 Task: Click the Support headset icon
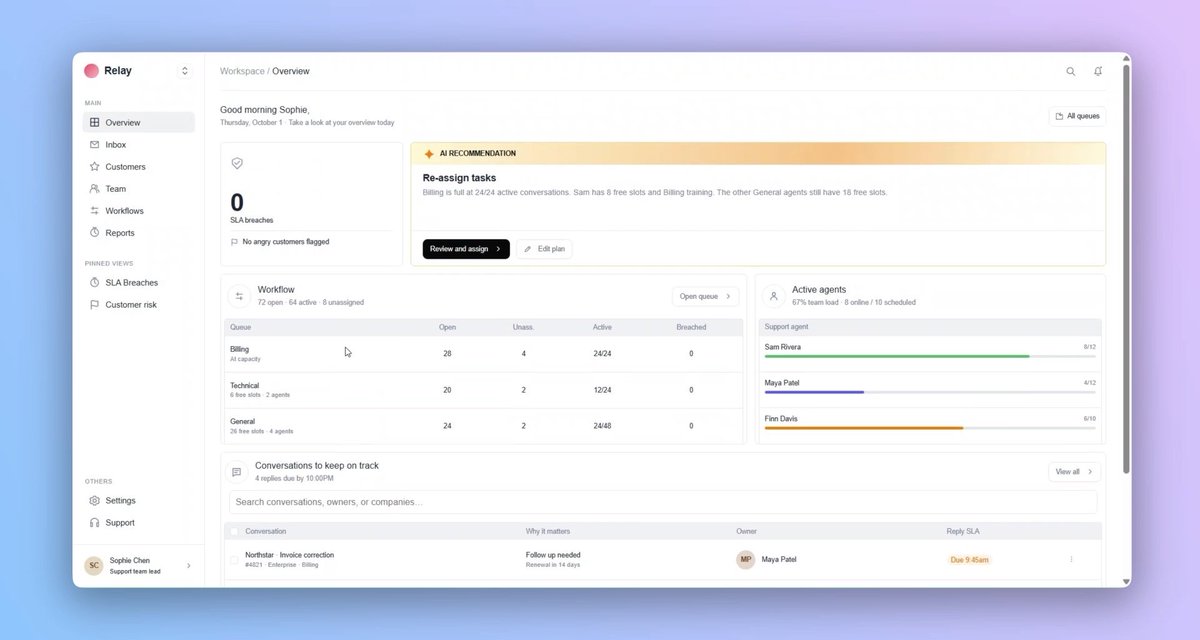[94, 523]
